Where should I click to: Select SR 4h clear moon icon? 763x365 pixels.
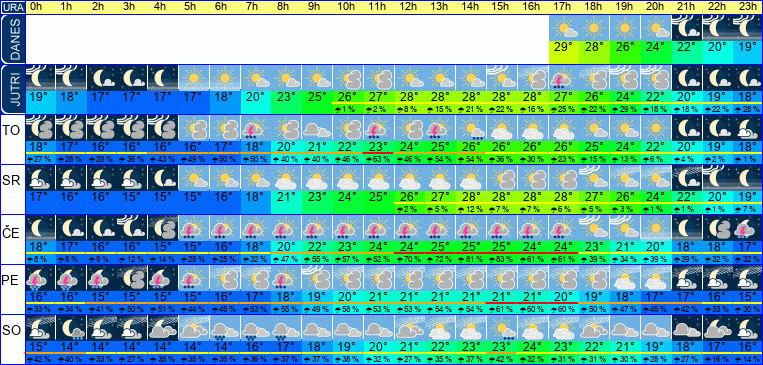click(163, 178)
